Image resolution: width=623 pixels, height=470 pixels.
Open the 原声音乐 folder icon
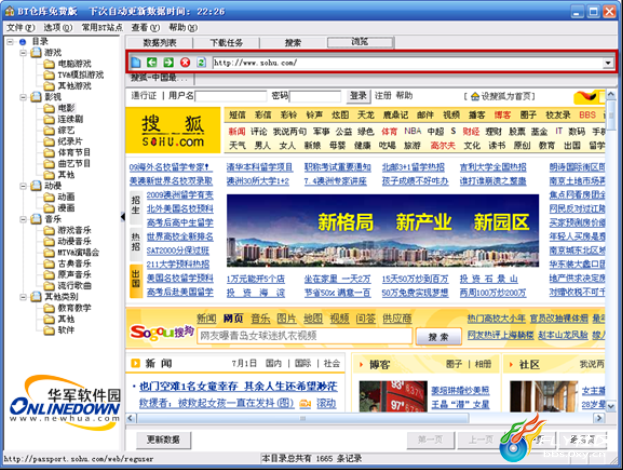coord(49,275)
